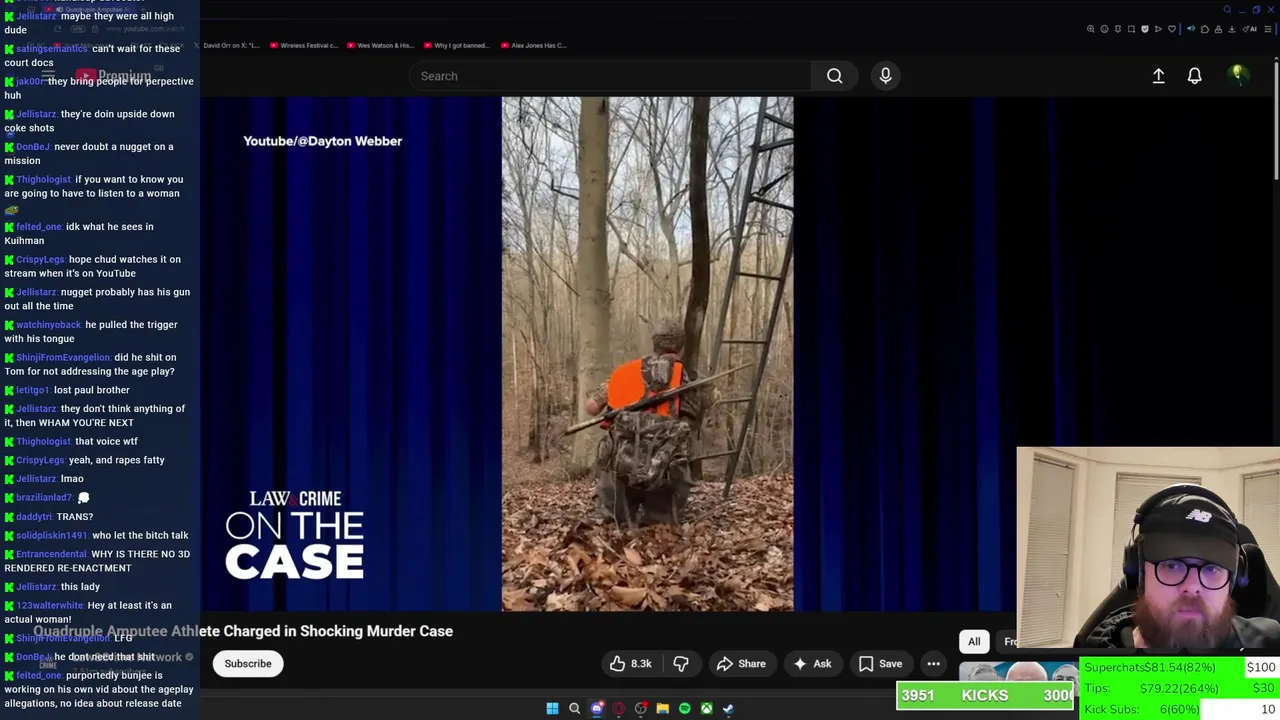
Task: Open browser downloads arrow icon
Action: (1231, 29)
